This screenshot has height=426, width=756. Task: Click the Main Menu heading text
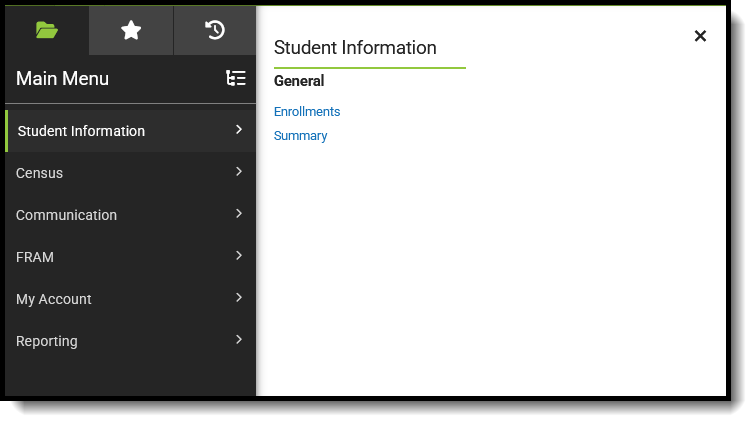(62, 79)
